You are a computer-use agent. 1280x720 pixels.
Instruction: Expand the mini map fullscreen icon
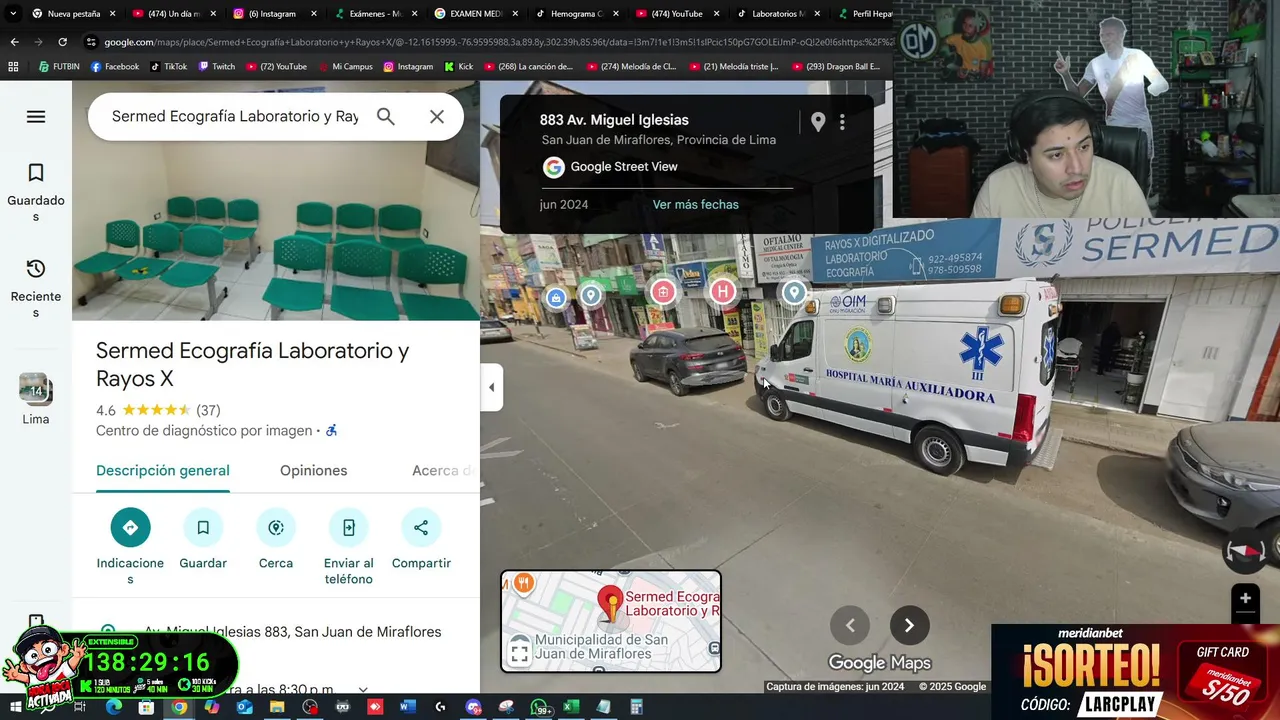(519, 654)
